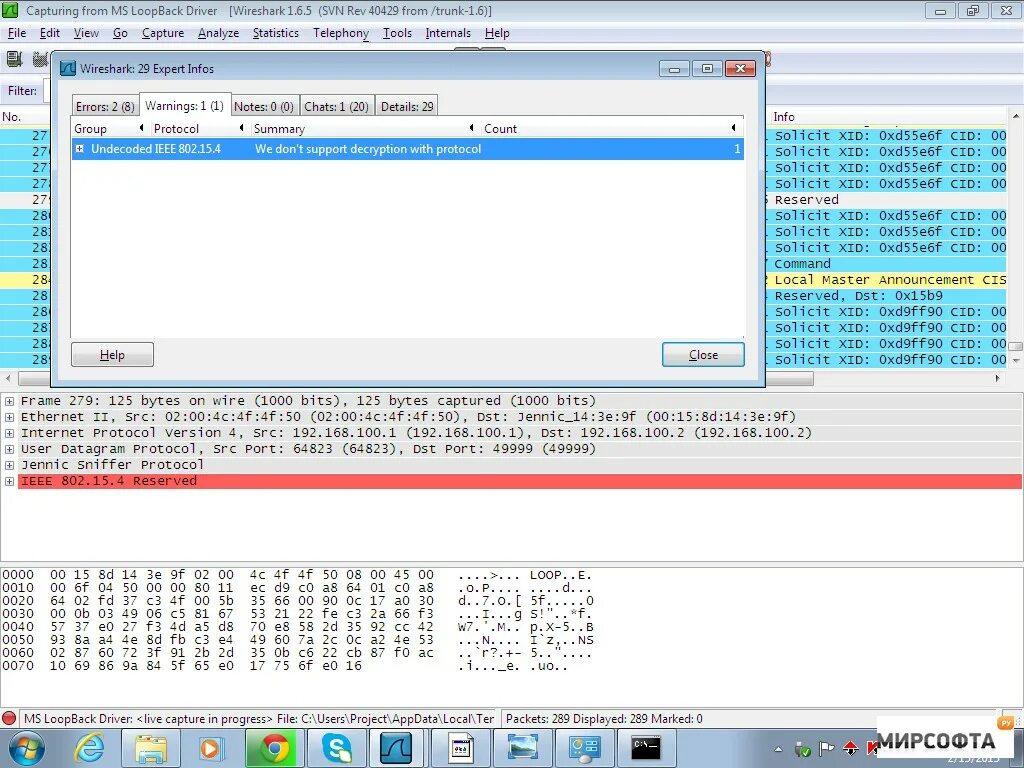Expand Internet Protocol Version 4 node
The height and width of the screenshot is (768, 1024).
(x=9, y=433)
